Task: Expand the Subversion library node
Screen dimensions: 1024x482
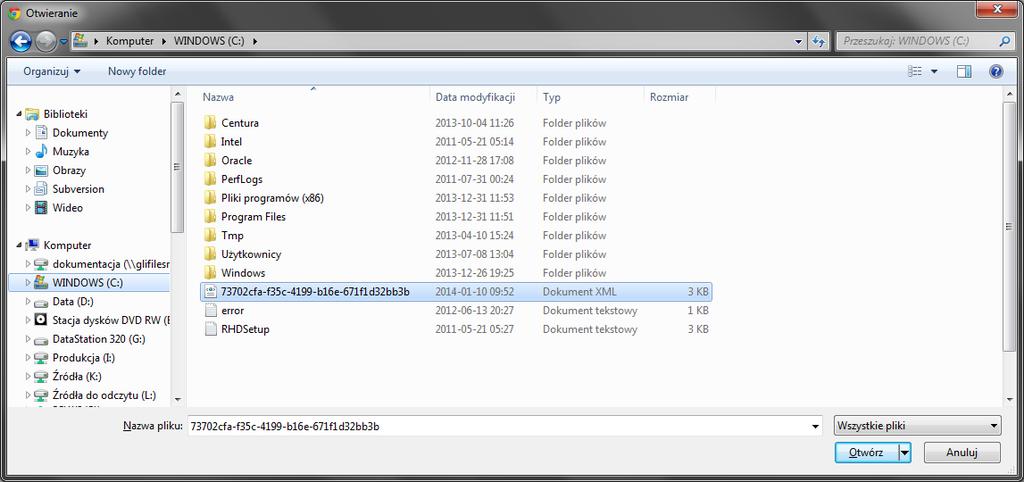Action: 28,189
